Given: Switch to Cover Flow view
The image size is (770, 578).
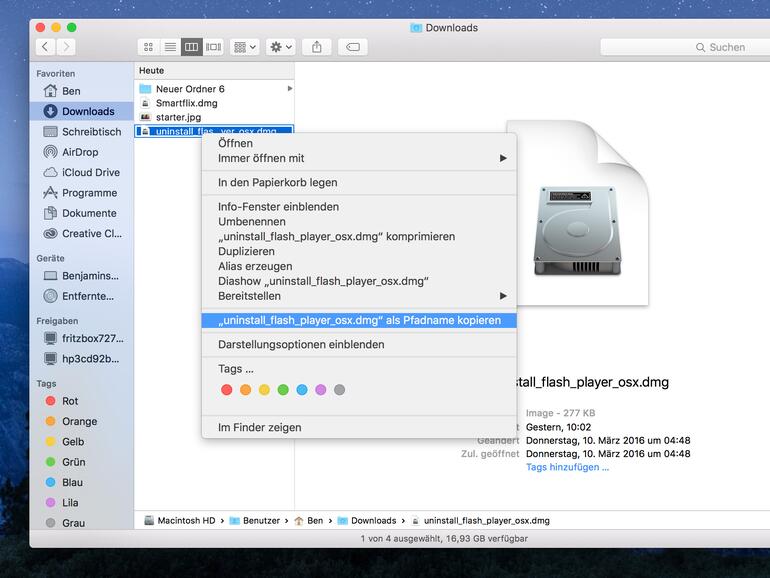Looking at the screenshot, I should click(x=213, y=47).
